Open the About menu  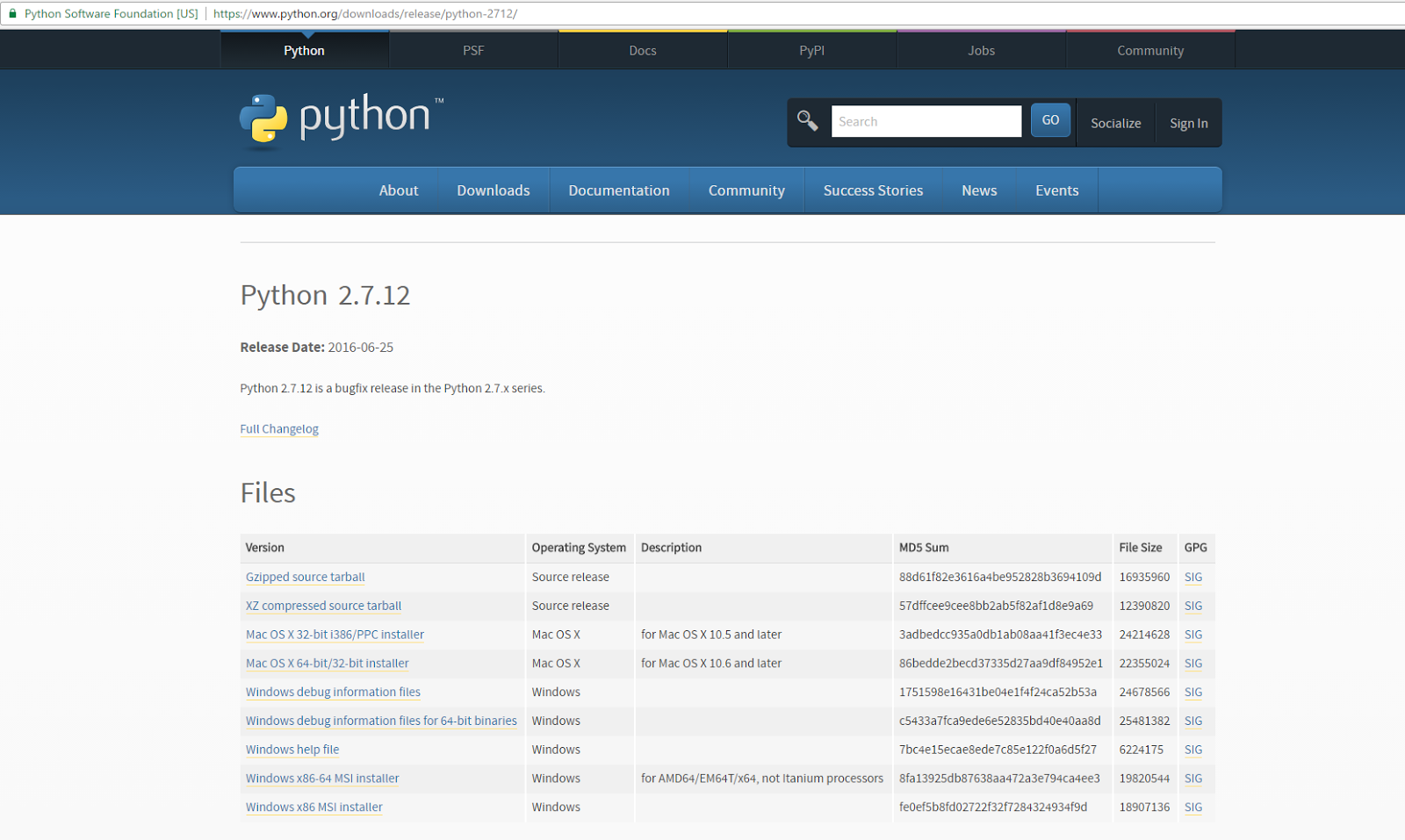(x=399, y=190)
